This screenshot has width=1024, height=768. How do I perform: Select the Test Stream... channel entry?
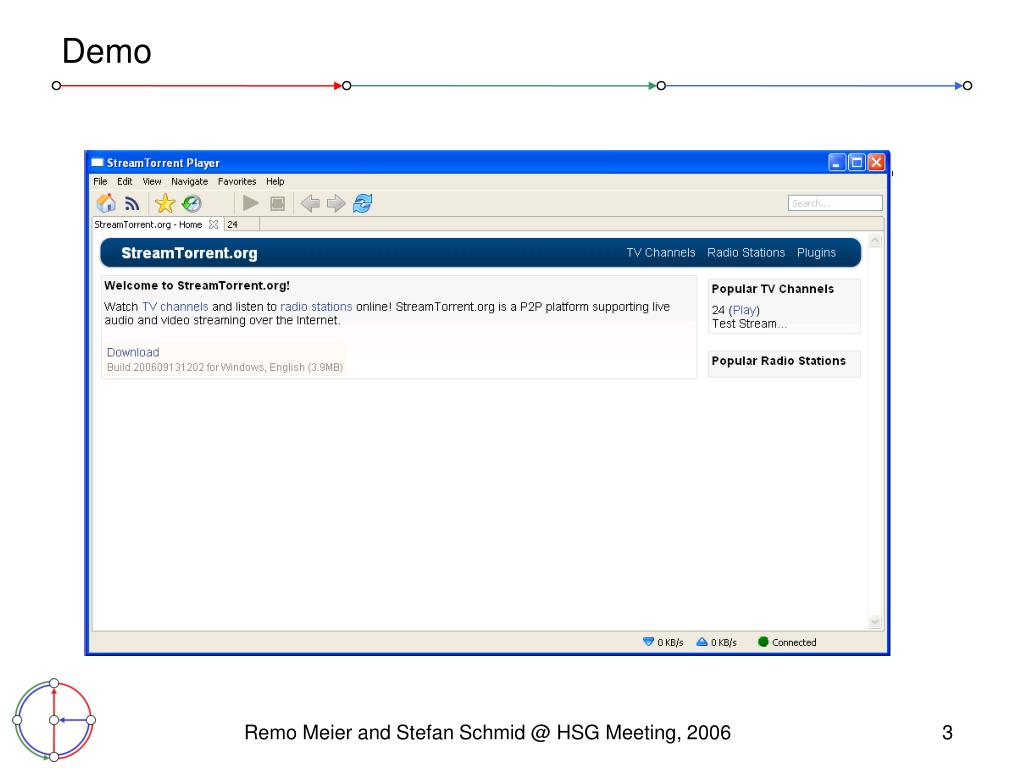point(749,324)
